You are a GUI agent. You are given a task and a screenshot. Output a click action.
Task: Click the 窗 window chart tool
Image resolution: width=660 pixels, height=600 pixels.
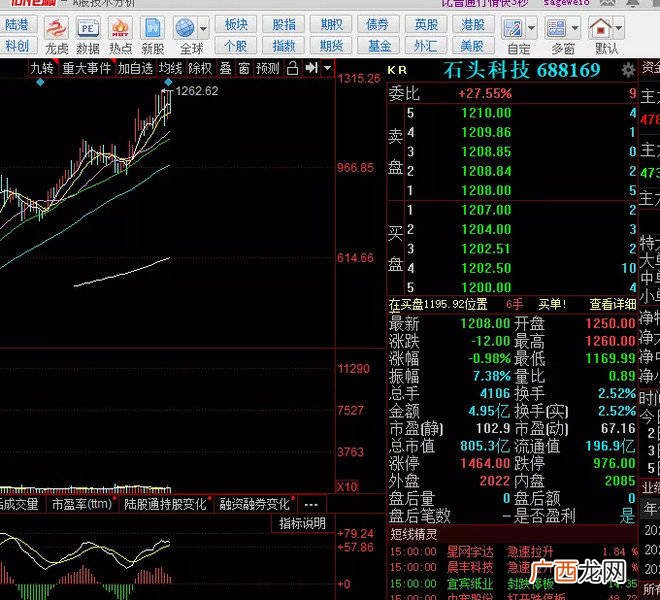pyautogui.click(x=244, y=68)
